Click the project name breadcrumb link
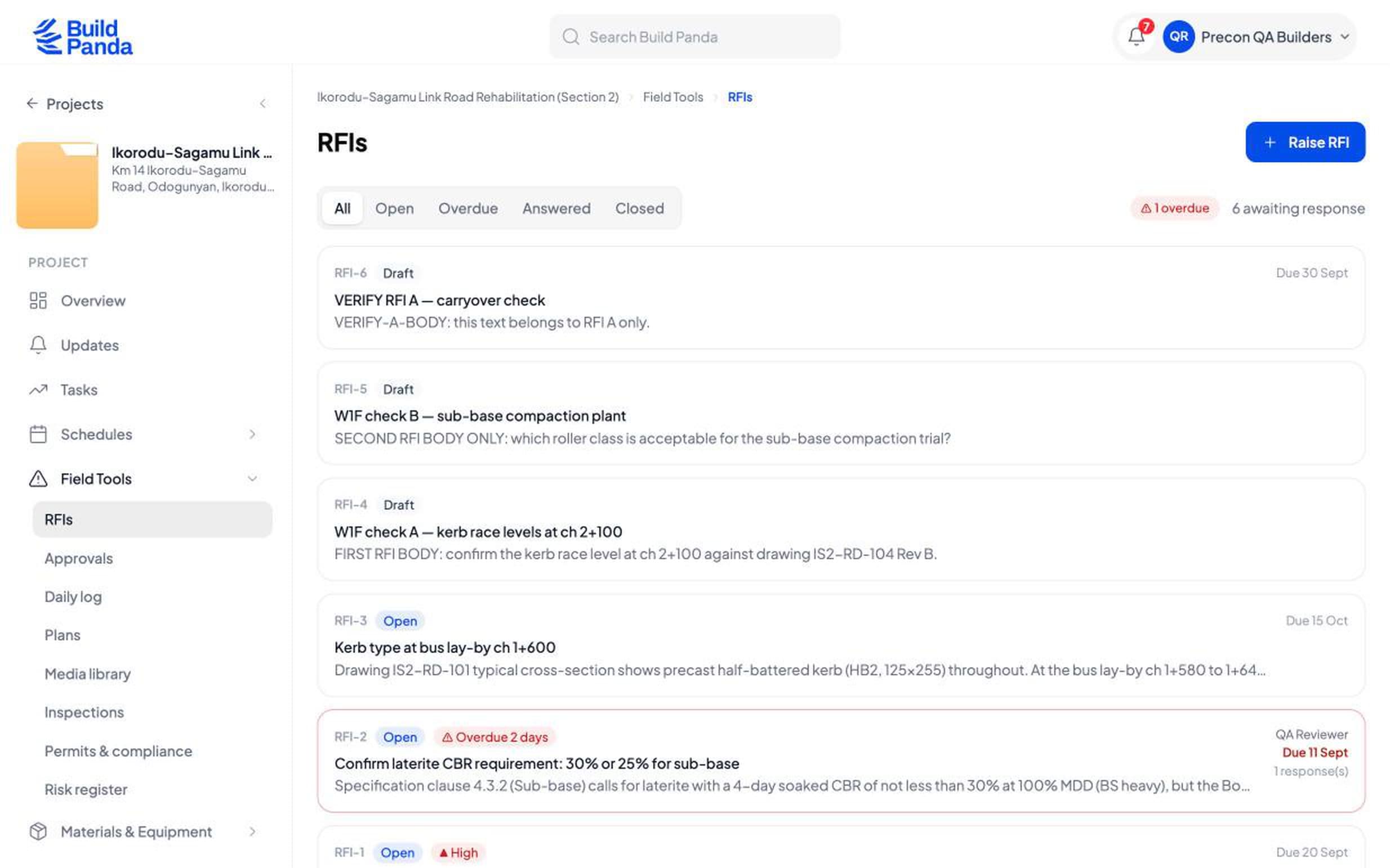This screenshot has height=868, width=1390. click(468, 97)
